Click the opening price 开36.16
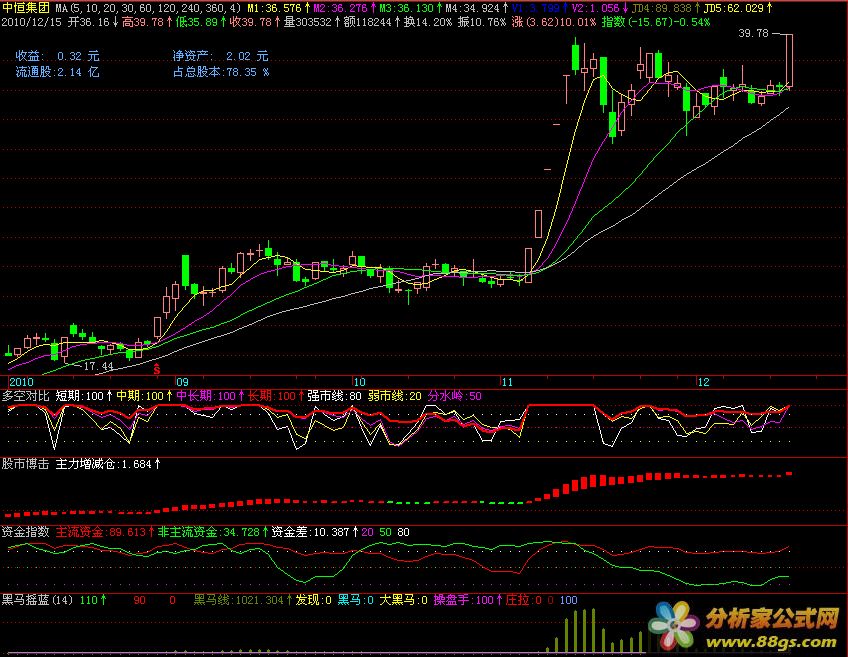Screen dimensions: 848x657 [92, 22]
